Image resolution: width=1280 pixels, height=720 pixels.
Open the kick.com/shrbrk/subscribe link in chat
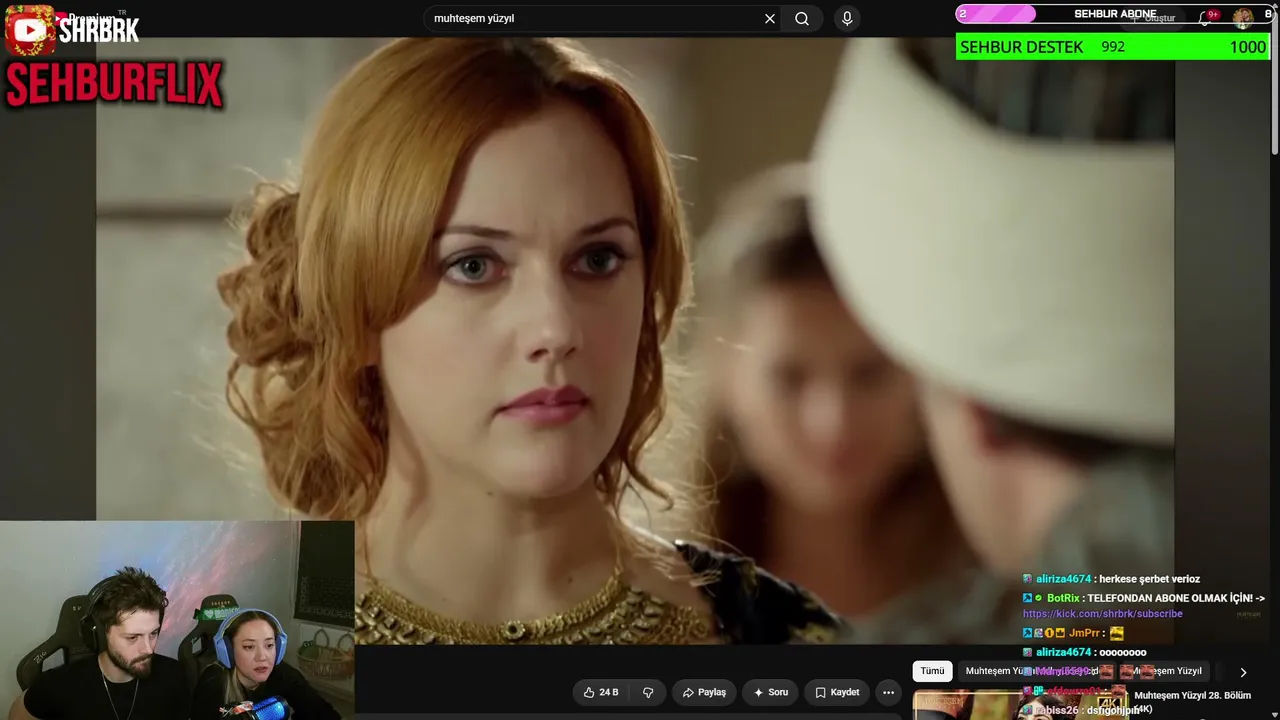pos(1102,614)
